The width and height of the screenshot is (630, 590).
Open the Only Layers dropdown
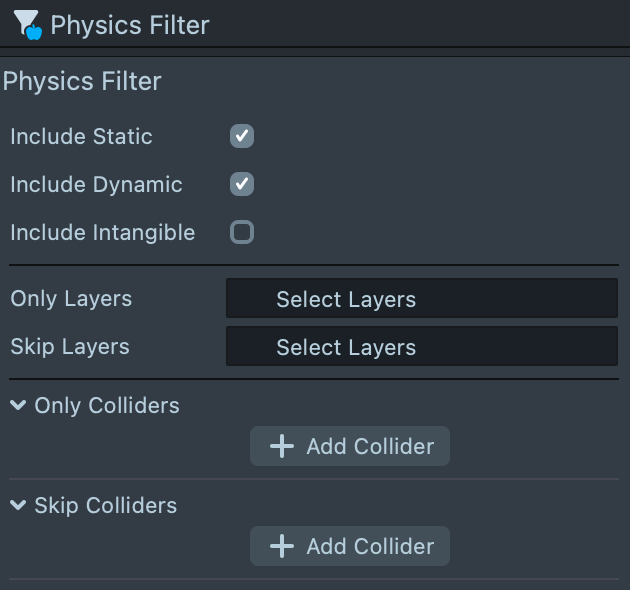(421, 298)
